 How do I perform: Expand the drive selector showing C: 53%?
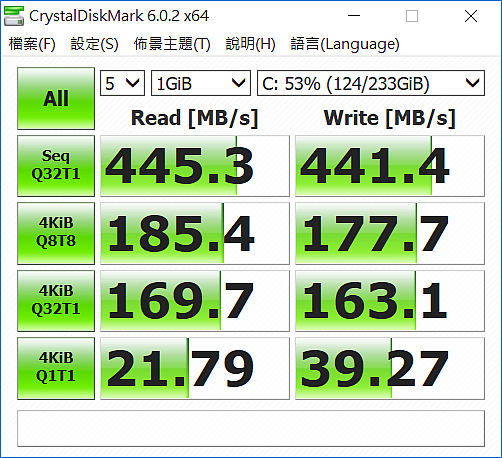371,83
